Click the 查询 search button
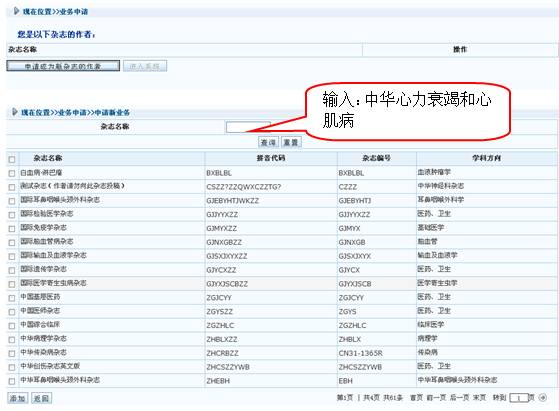The image size is (559, 411). tap(268, 143)
